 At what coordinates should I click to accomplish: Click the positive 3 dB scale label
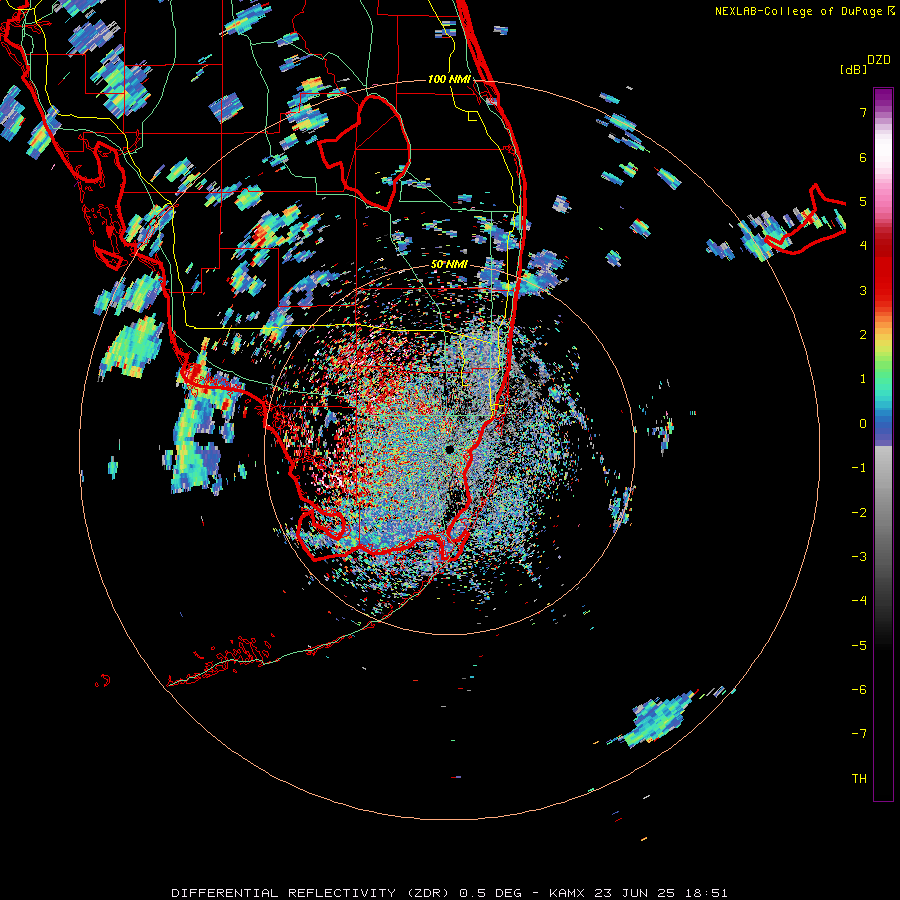[x=863, y=290]
